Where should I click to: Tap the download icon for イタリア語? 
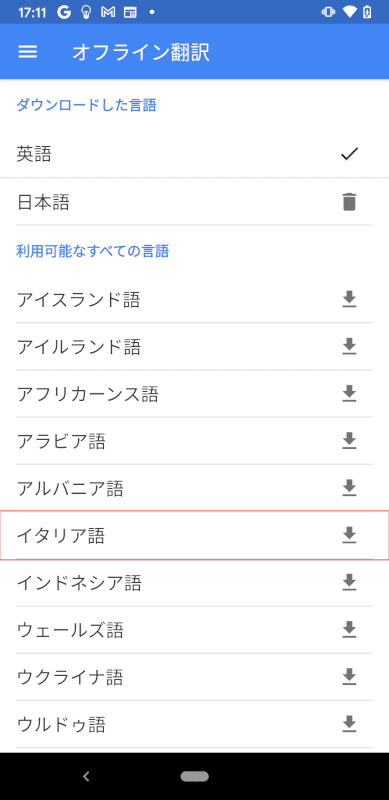click(x=349, y=535)
